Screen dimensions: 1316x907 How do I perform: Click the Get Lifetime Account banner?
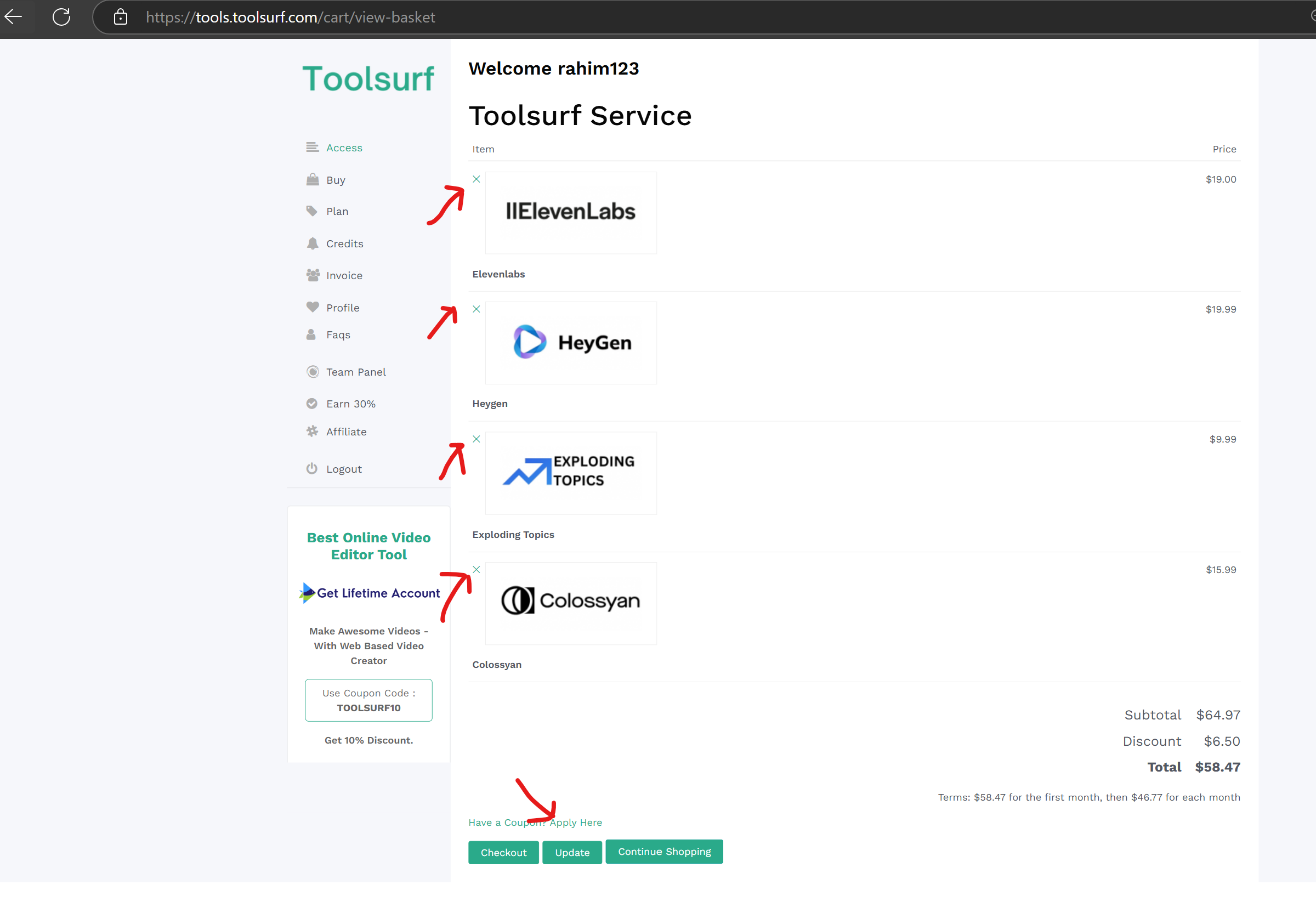coord(369,593)
